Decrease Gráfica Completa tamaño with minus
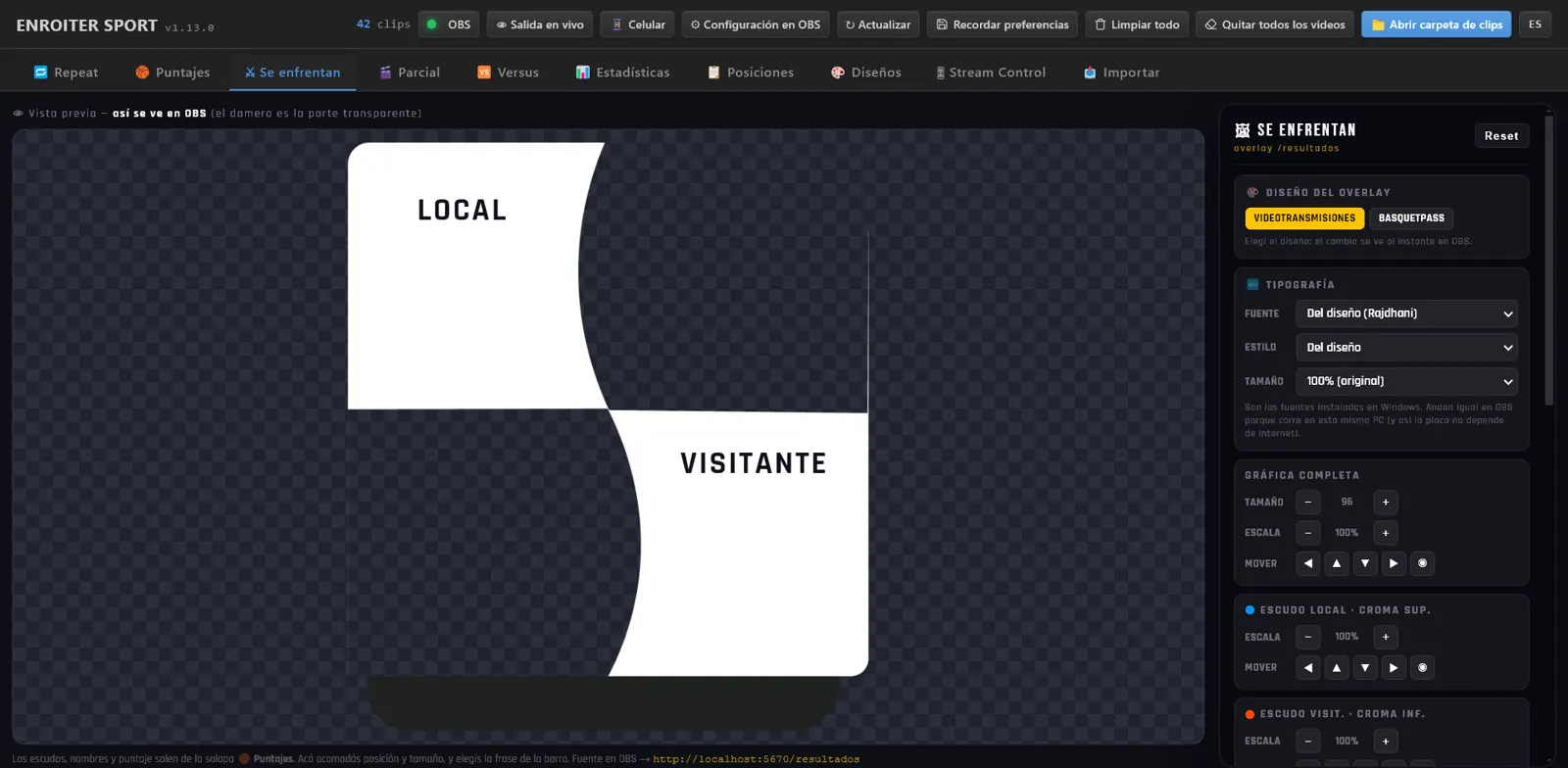The width and height of the screenshot is (1568, 768). [x=1308, y=503]
